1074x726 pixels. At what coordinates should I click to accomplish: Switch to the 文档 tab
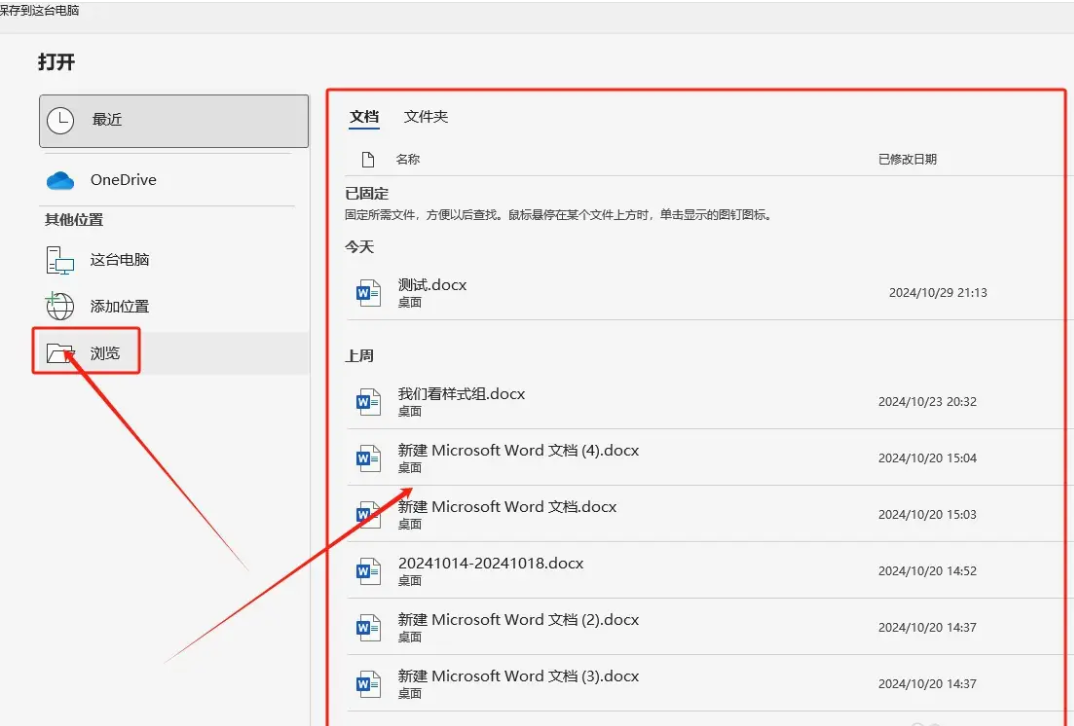click(x=364, y=117)
